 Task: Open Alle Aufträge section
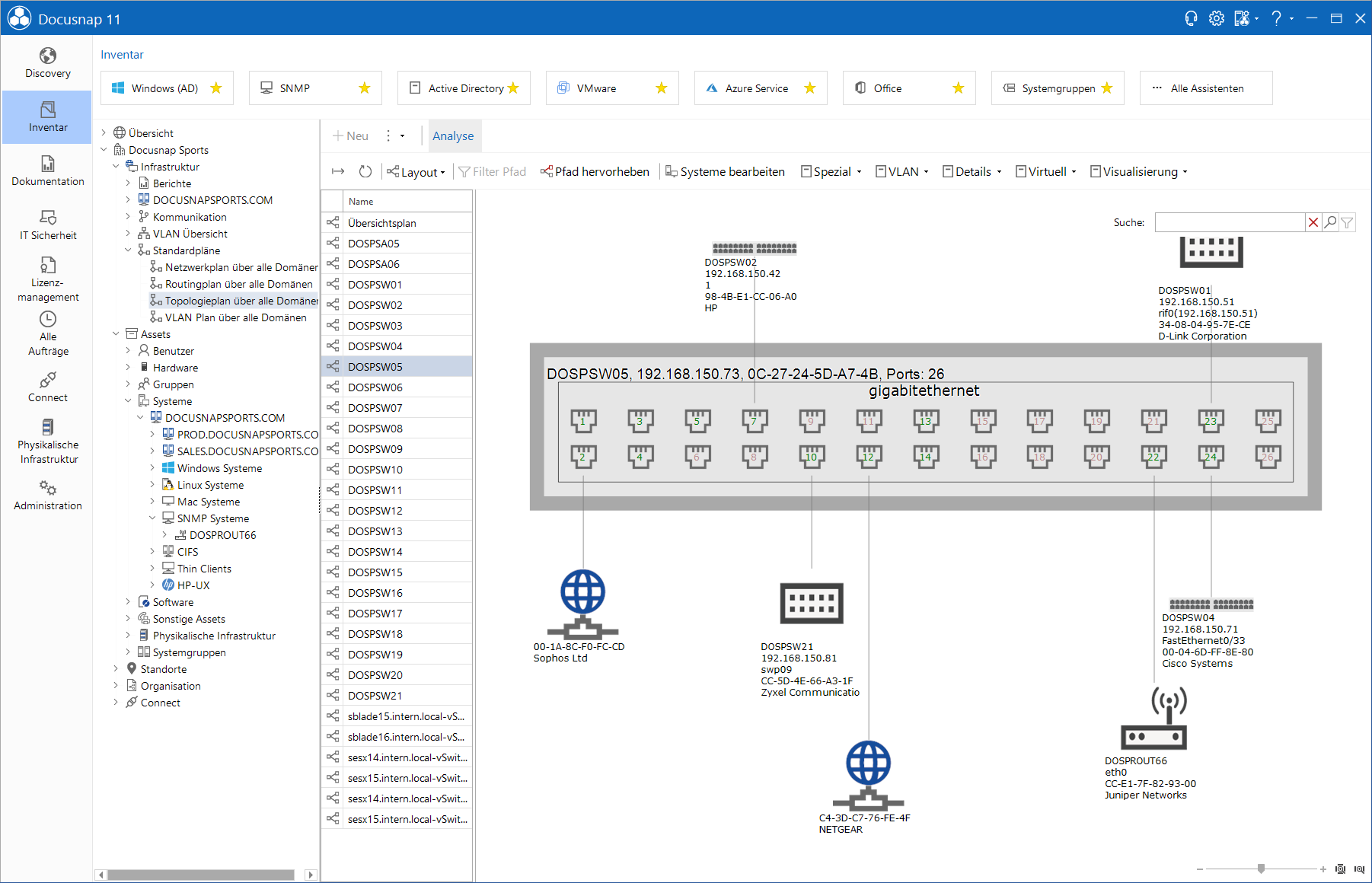(x=47, y=333)
